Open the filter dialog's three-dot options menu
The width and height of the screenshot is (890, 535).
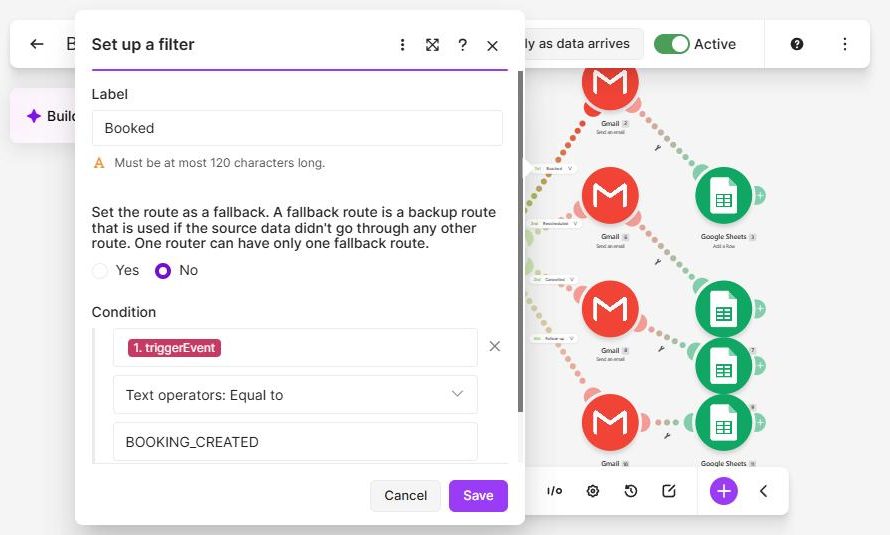coord(402,45)
